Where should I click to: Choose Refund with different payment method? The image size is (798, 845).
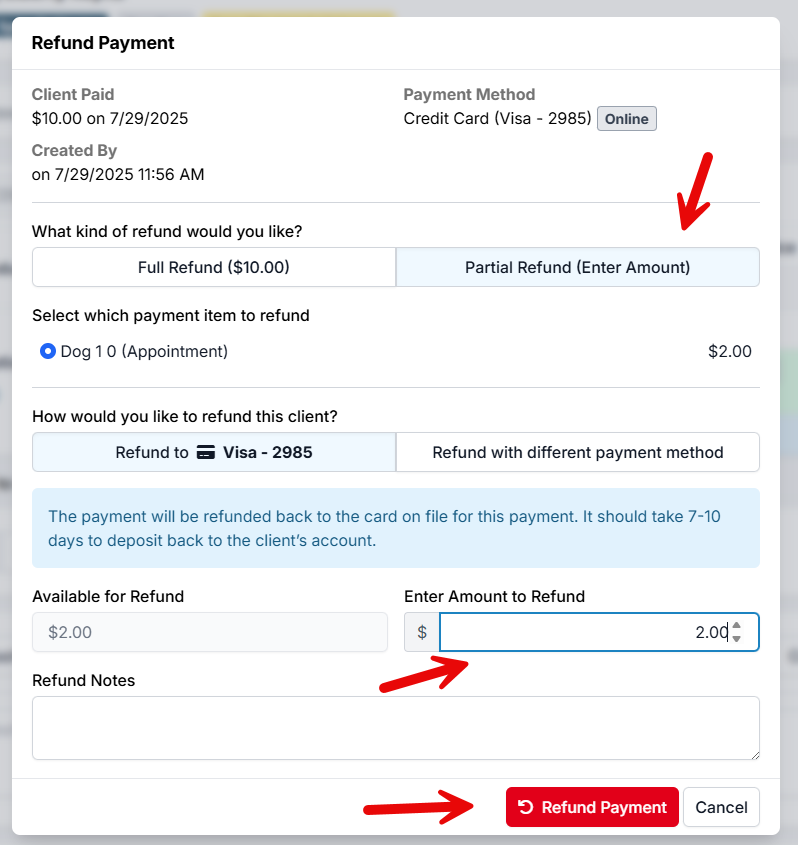[577, 452]
